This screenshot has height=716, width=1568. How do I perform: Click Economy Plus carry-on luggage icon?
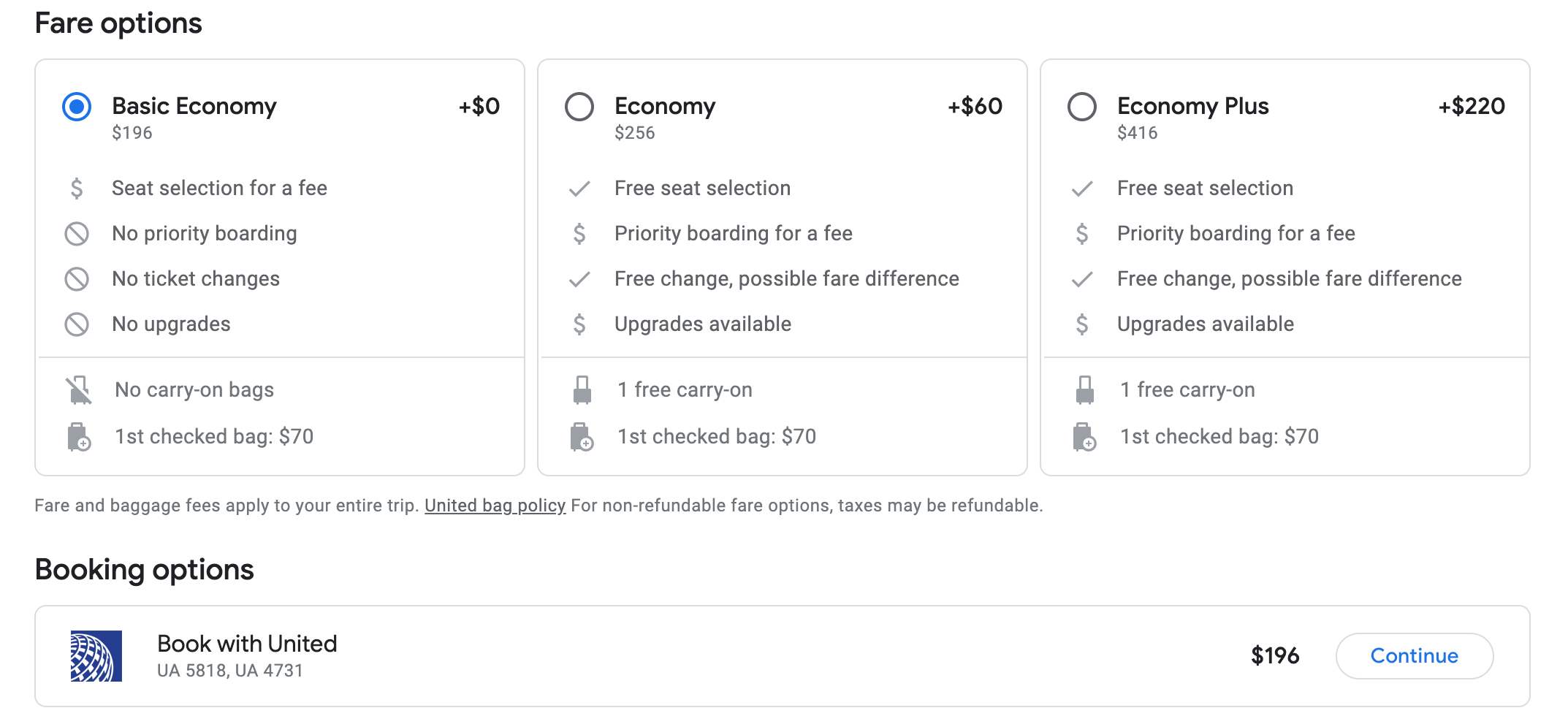[x=1084, y=390]
